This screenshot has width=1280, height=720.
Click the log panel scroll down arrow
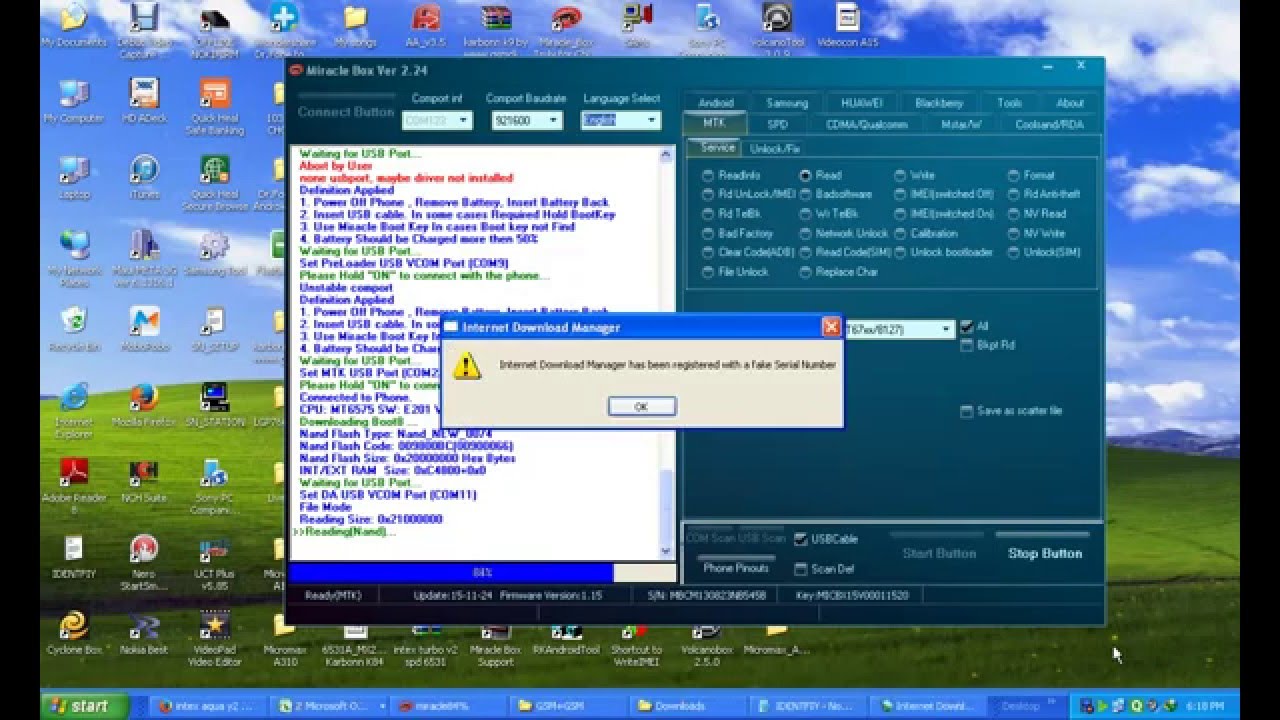tap(667, 551)
